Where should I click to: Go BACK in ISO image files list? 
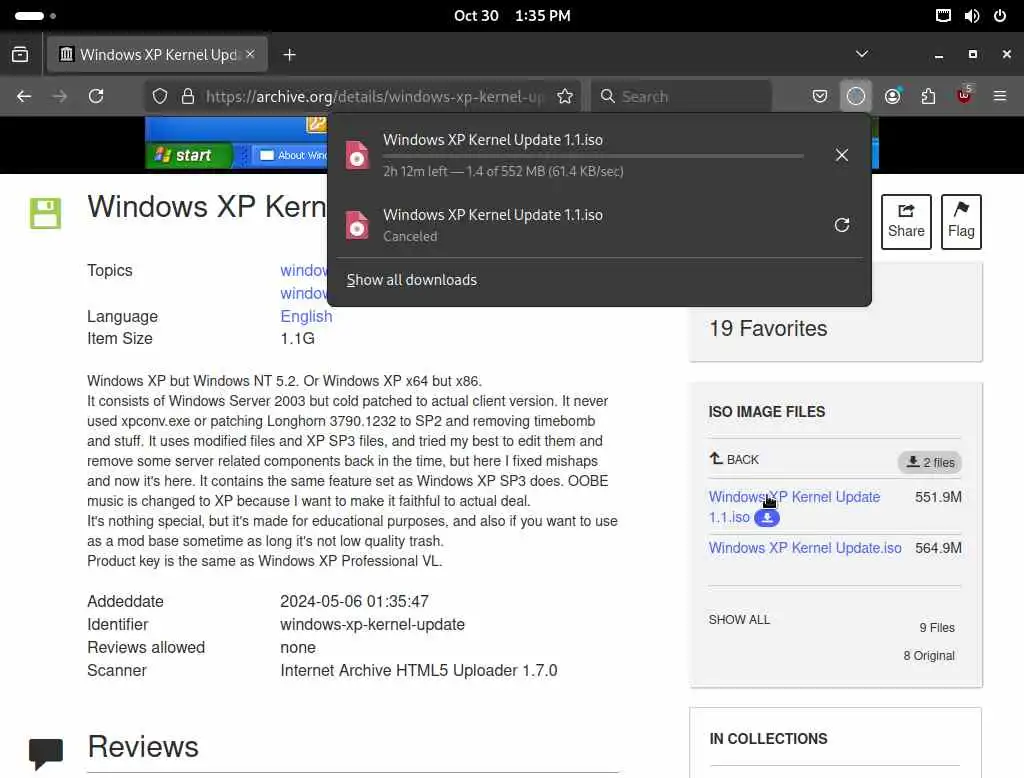pos(734,459)
